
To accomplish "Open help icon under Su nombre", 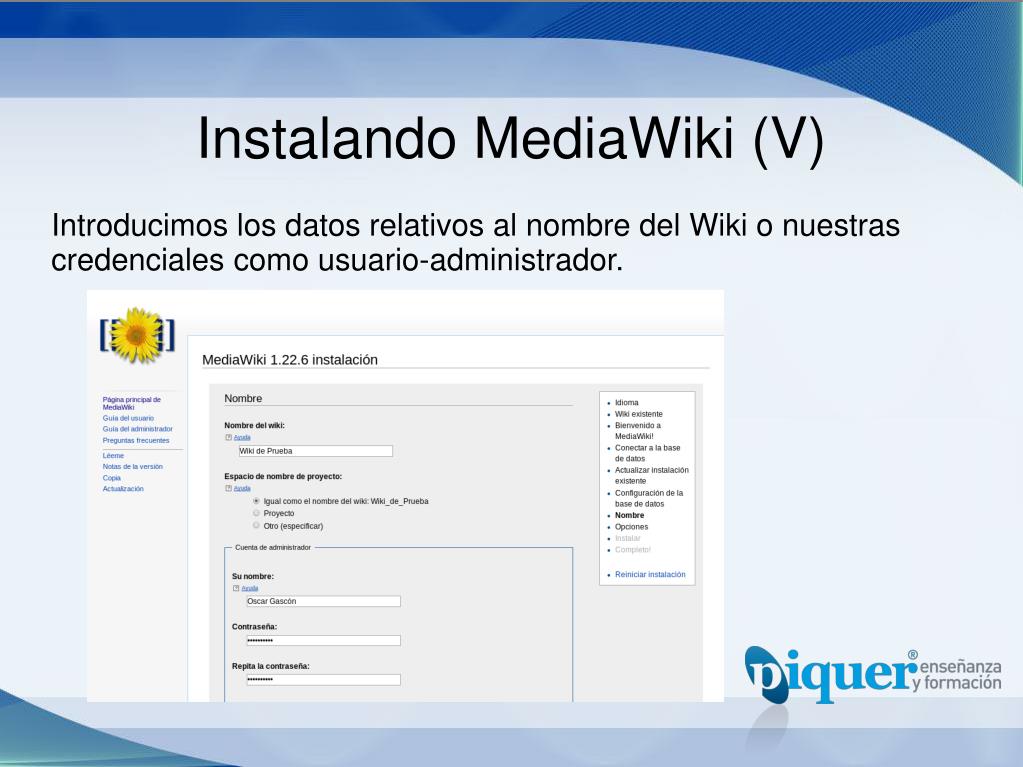I will (236, 588).
